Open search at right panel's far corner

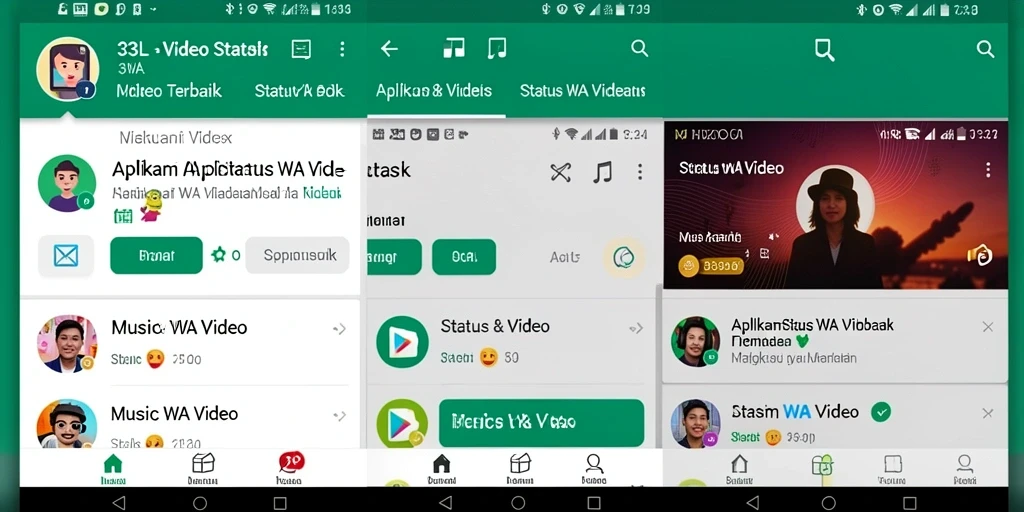(985, 49)
